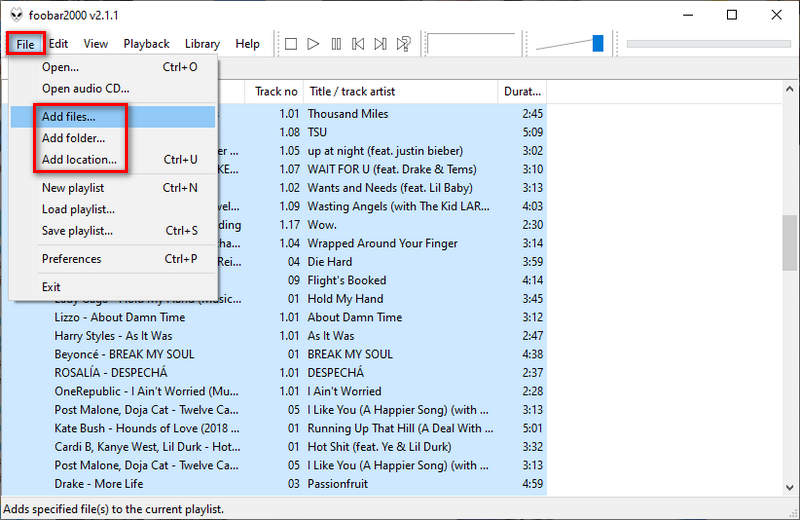Select Drake - More Life row

99,484
